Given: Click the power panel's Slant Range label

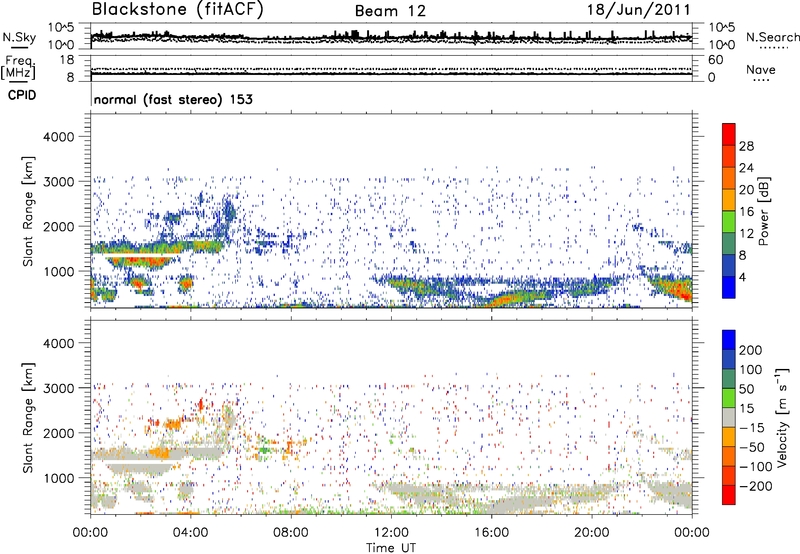Looking at the screenshot, I should pos(28,211).
